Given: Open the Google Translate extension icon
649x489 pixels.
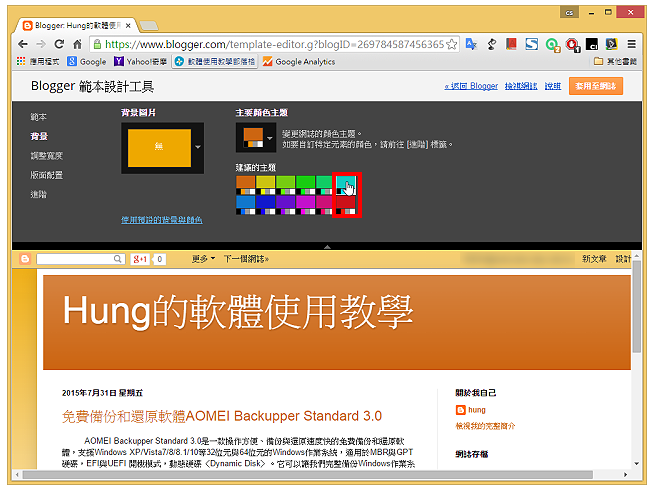Looking at the screenshot, I should 471,44.
